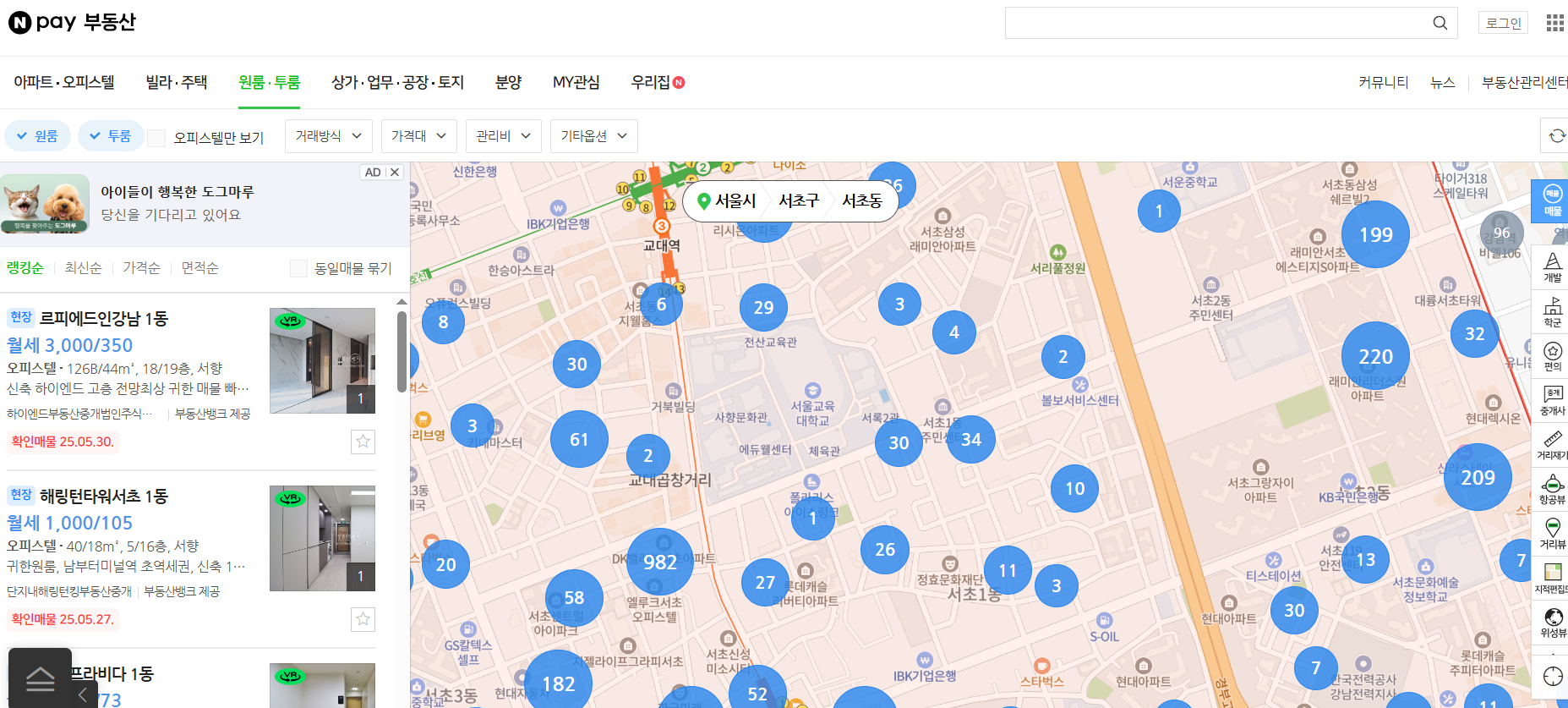Open the 뉴스 link
The width and height of the screenshot is (1568, 708).
coord(1442,82)
